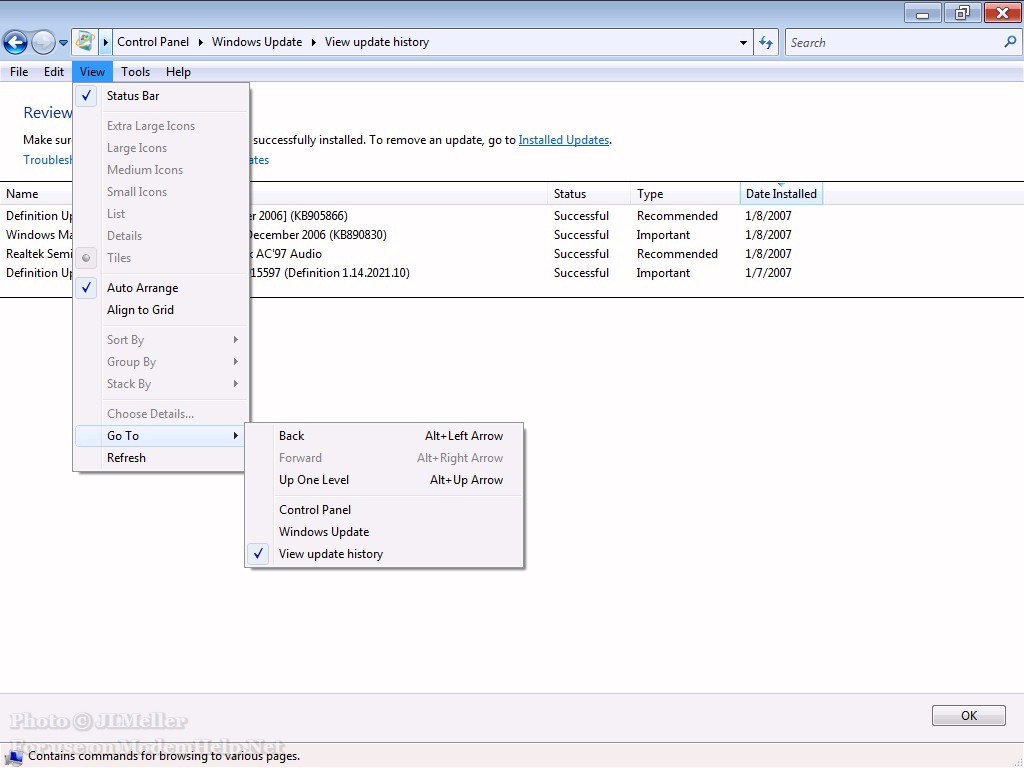Click the Installed Updates link
The width and height of the screenshot is (1024, 768).
[563, 140]
